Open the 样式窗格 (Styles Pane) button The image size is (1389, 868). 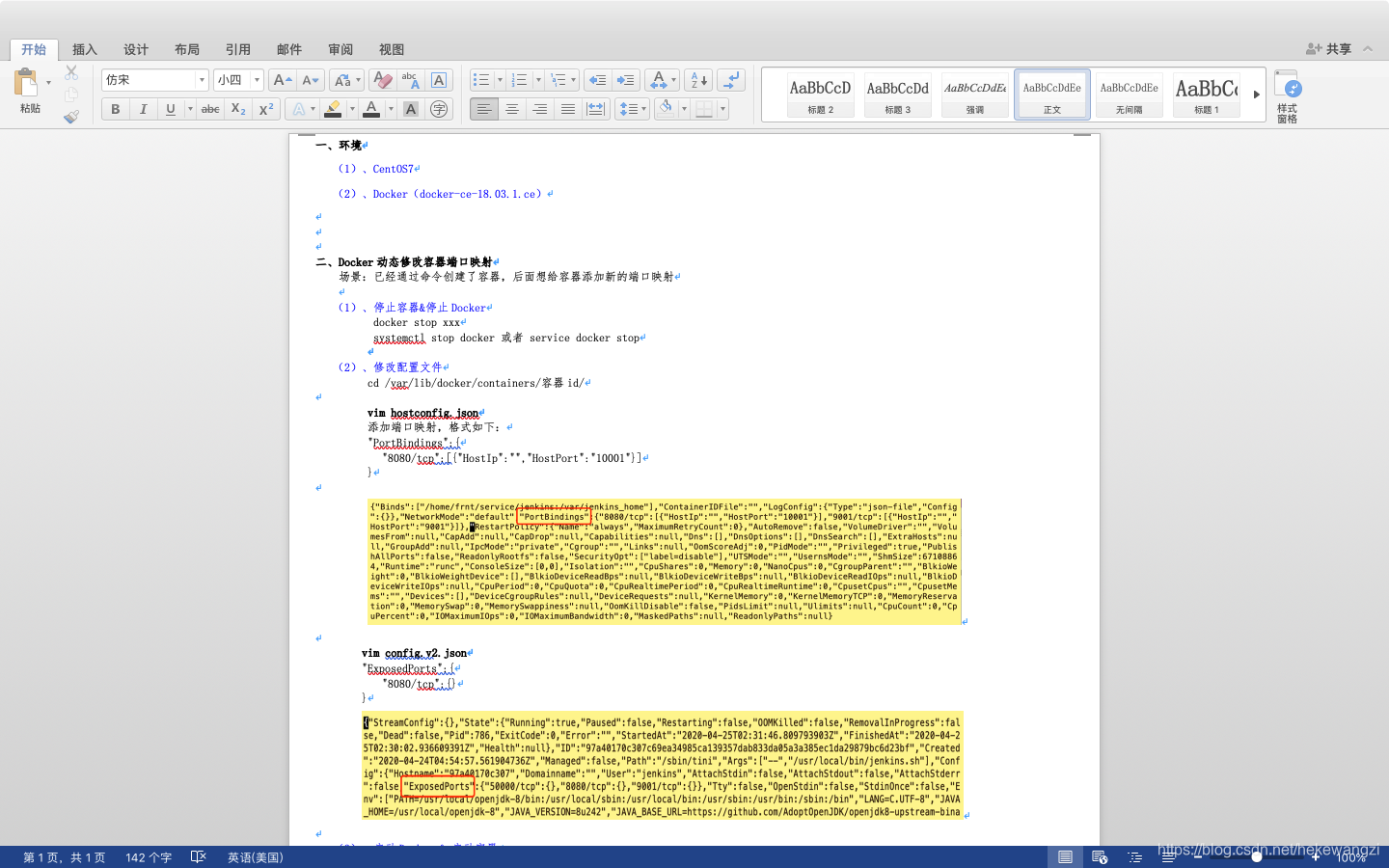[1288, 95]
